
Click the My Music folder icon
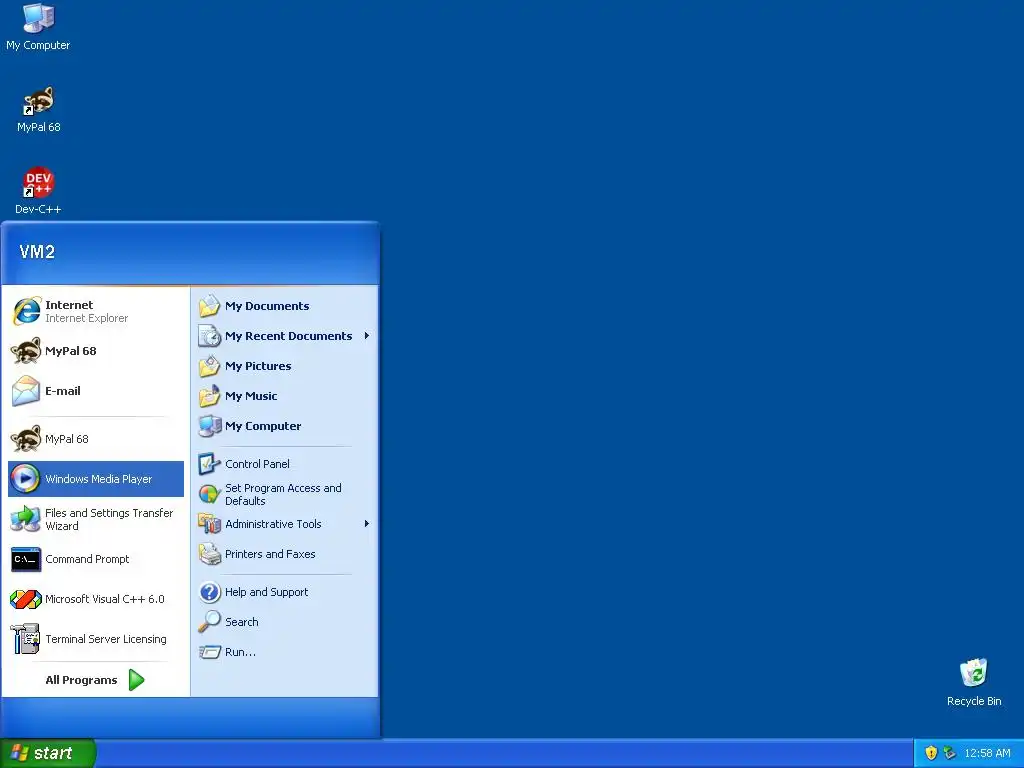tap(210, 396)
